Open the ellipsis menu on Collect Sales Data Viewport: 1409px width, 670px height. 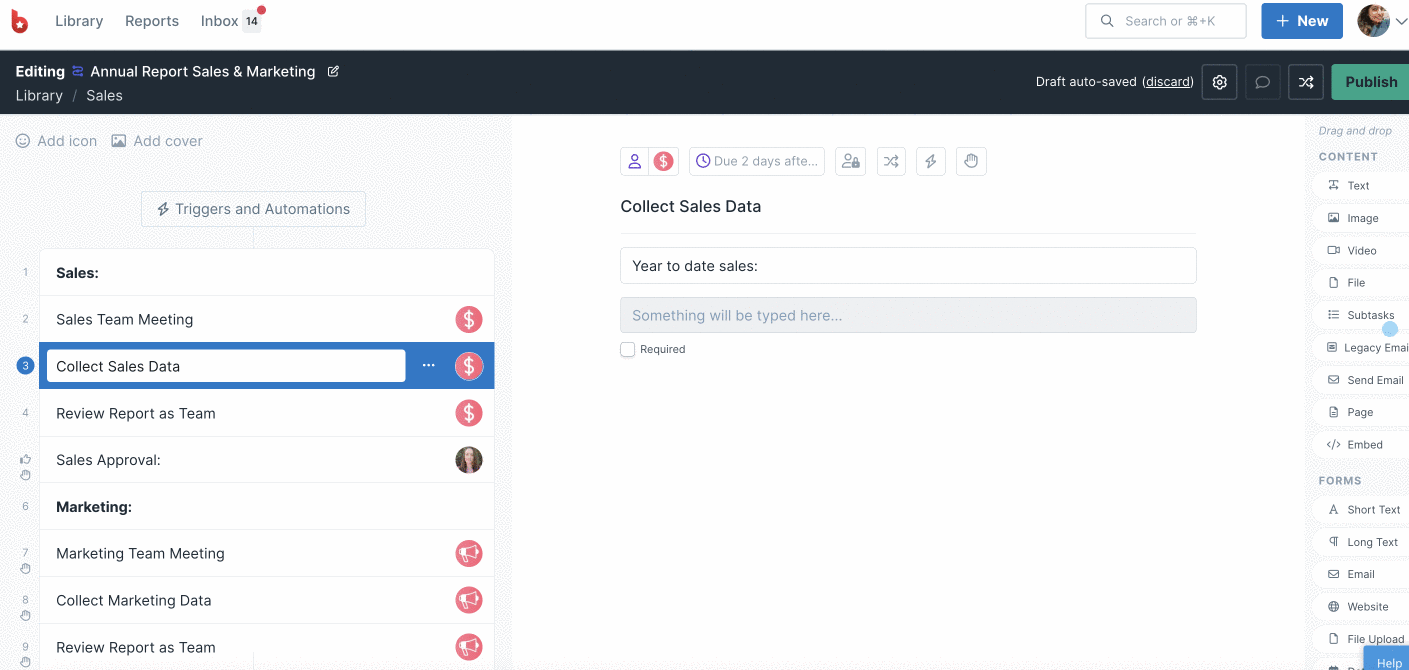(x=428, y=366)
